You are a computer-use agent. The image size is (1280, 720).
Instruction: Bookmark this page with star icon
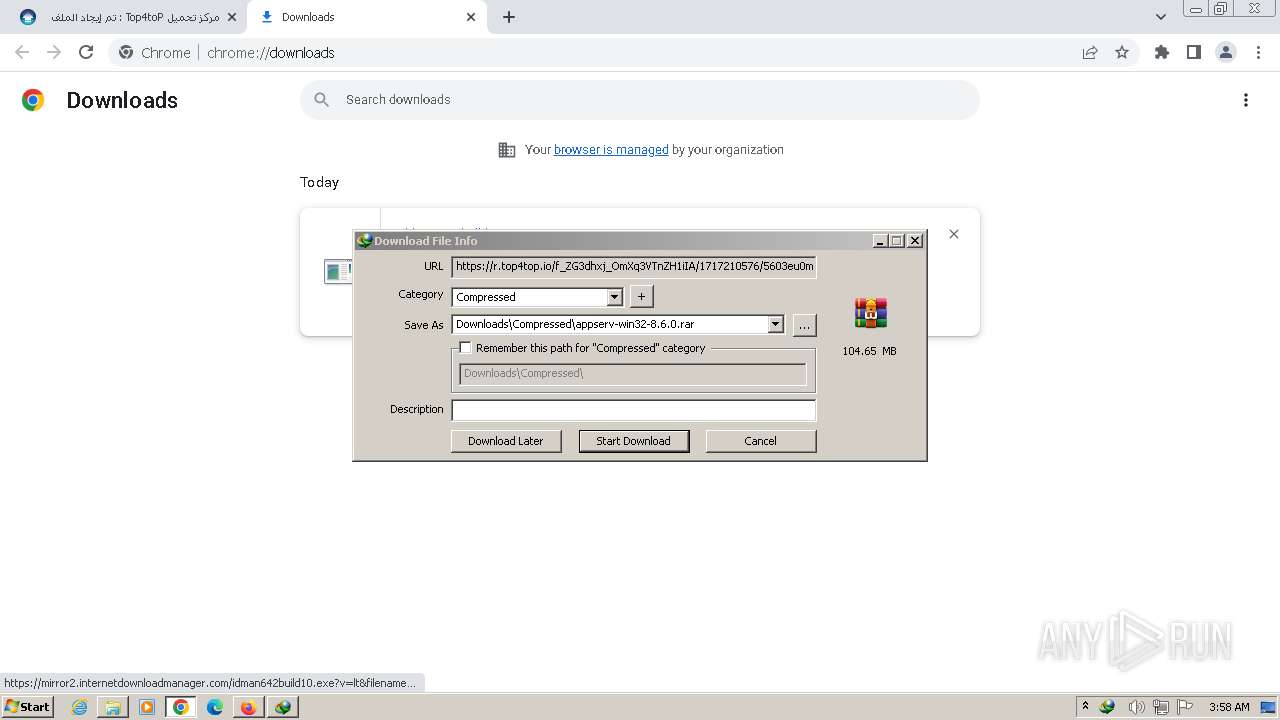(x=1122, y=53)
